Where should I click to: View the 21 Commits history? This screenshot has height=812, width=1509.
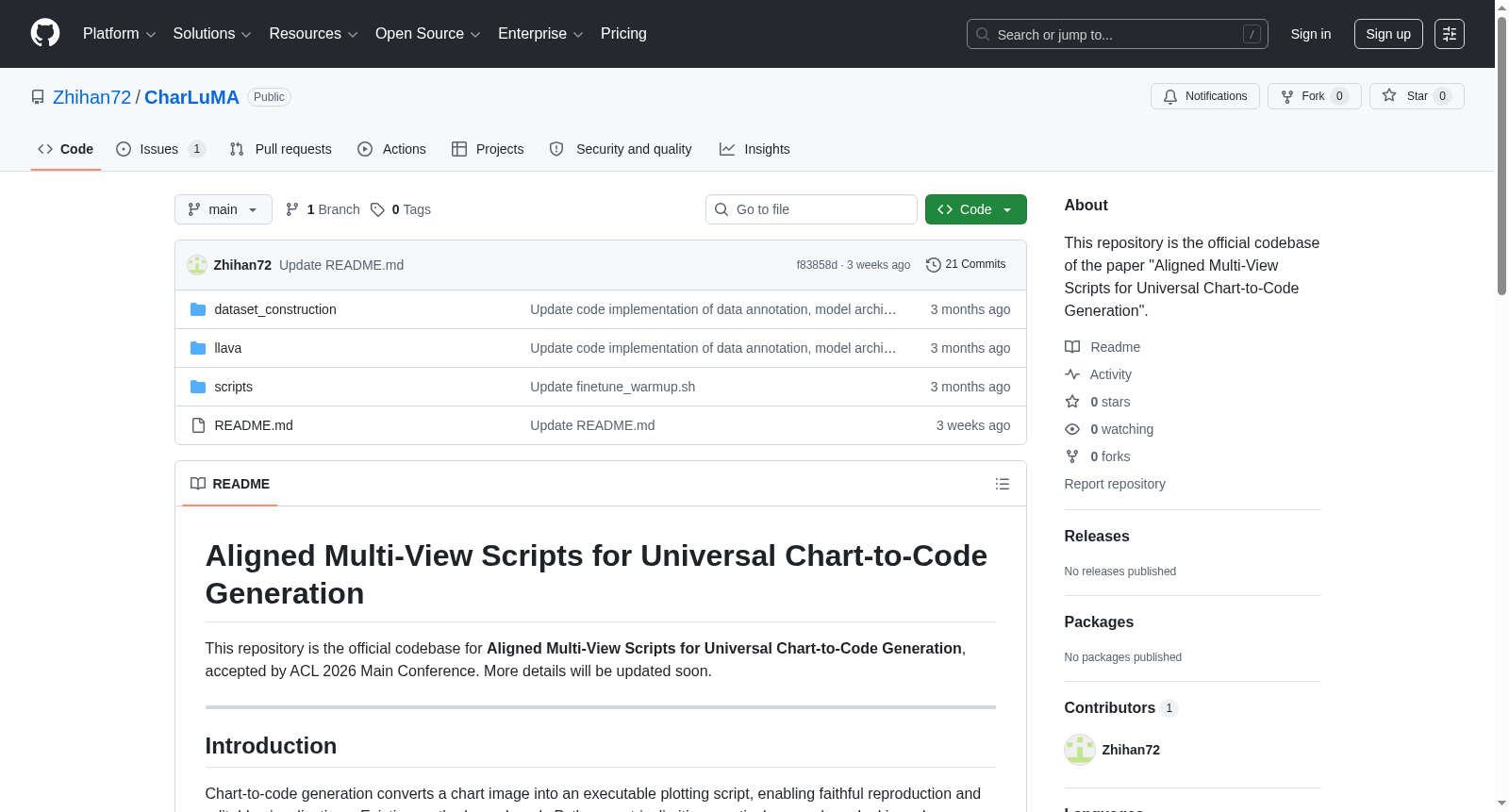966,264
